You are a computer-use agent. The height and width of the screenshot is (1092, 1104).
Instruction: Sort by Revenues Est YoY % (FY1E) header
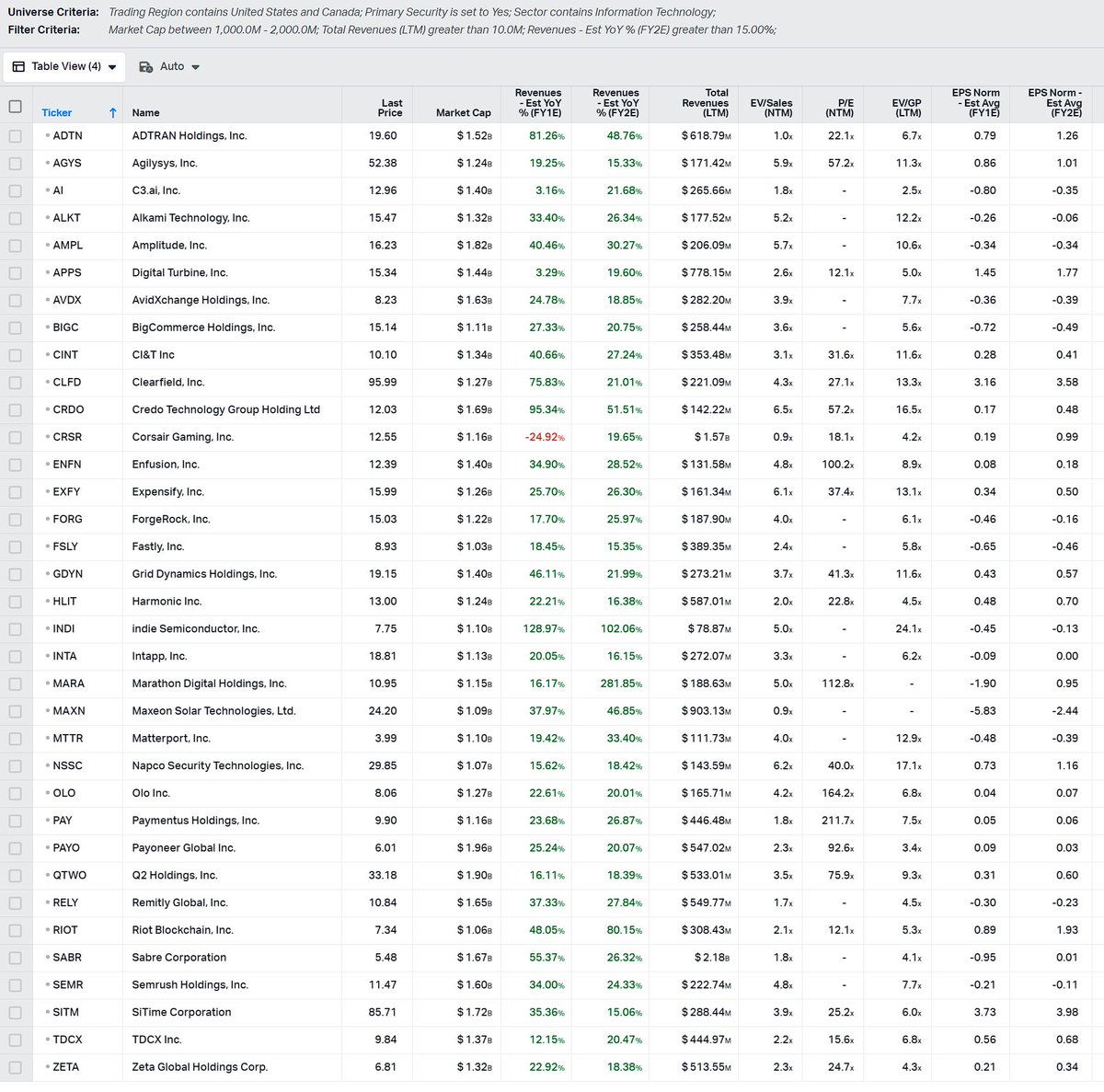tap(537, 103)
